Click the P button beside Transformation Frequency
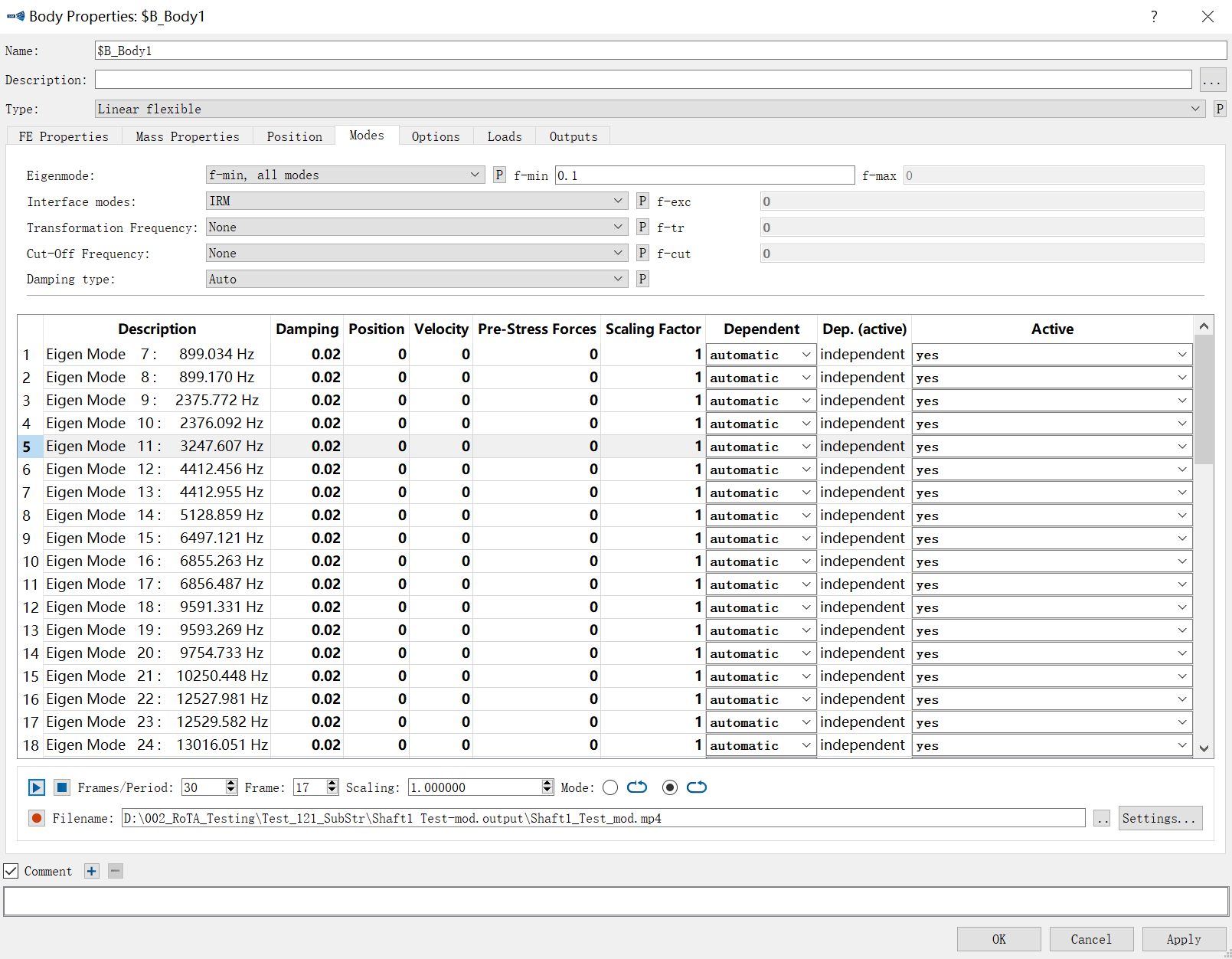Screen dimensions: 1232x959 coord(642,227)
